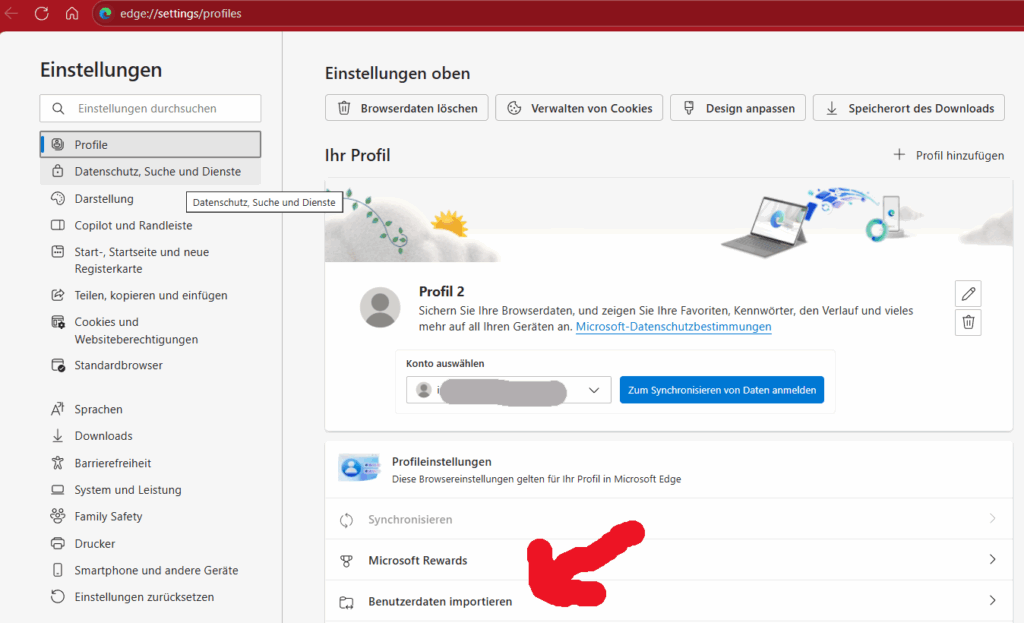Screen dimensions: 1024x623
Task: Click the Profileinstellungen heading text
Action: tap(441, 462)
